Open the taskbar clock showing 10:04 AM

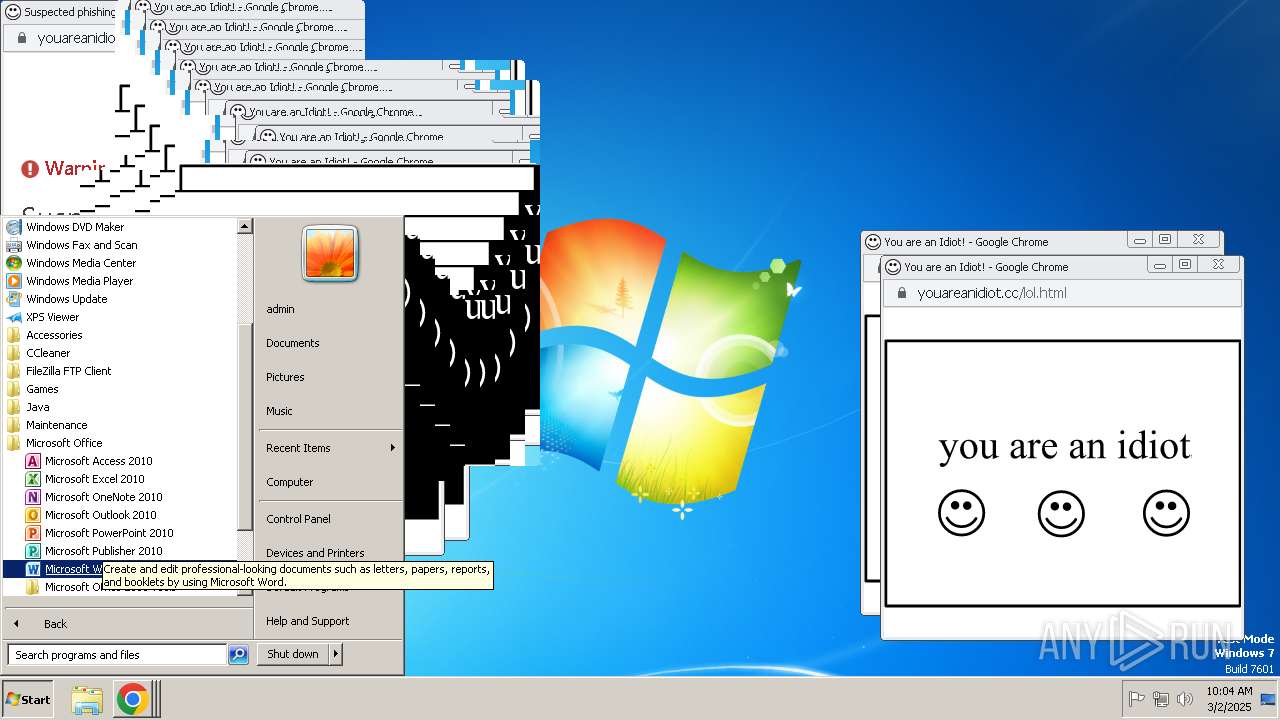click(1228, 699)
